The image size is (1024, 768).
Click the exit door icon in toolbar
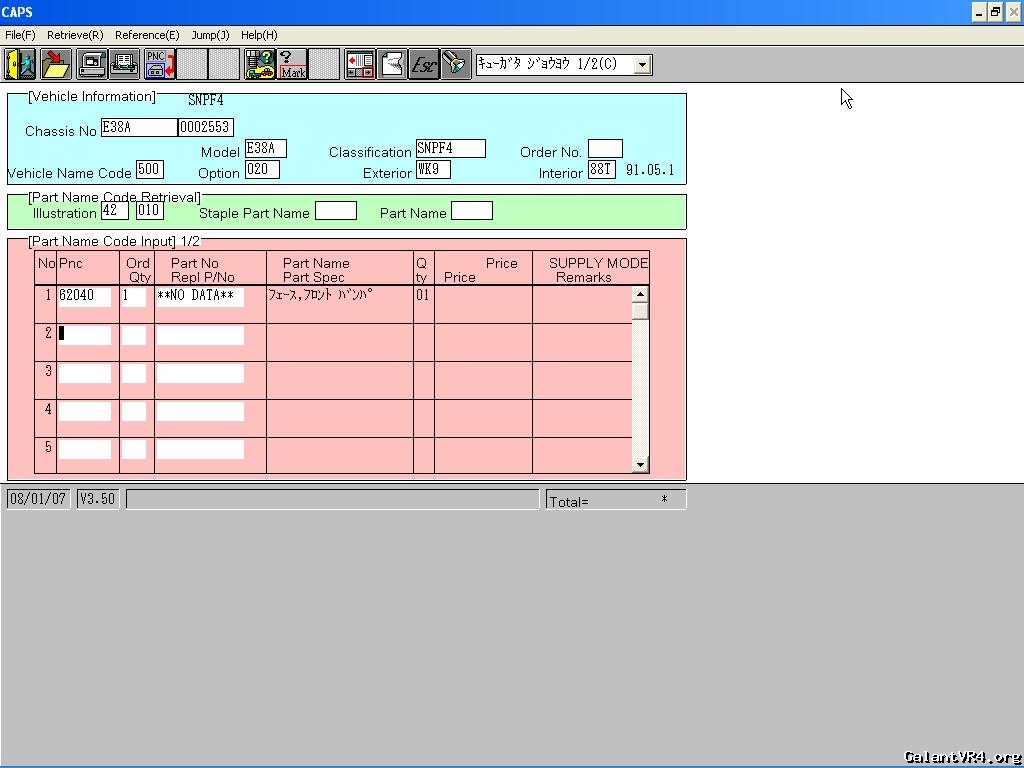20,64
